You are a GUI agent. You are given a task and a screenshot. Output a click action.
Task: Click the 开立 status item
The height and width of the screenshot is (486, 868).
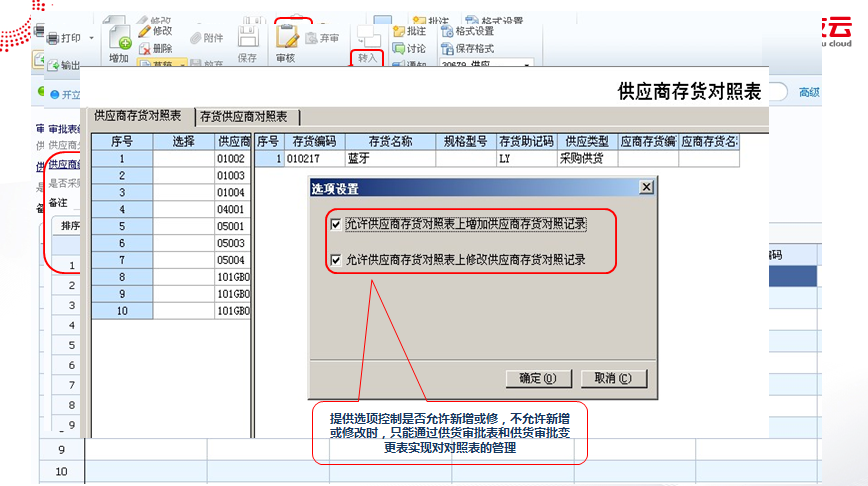(x=65, y=95)
